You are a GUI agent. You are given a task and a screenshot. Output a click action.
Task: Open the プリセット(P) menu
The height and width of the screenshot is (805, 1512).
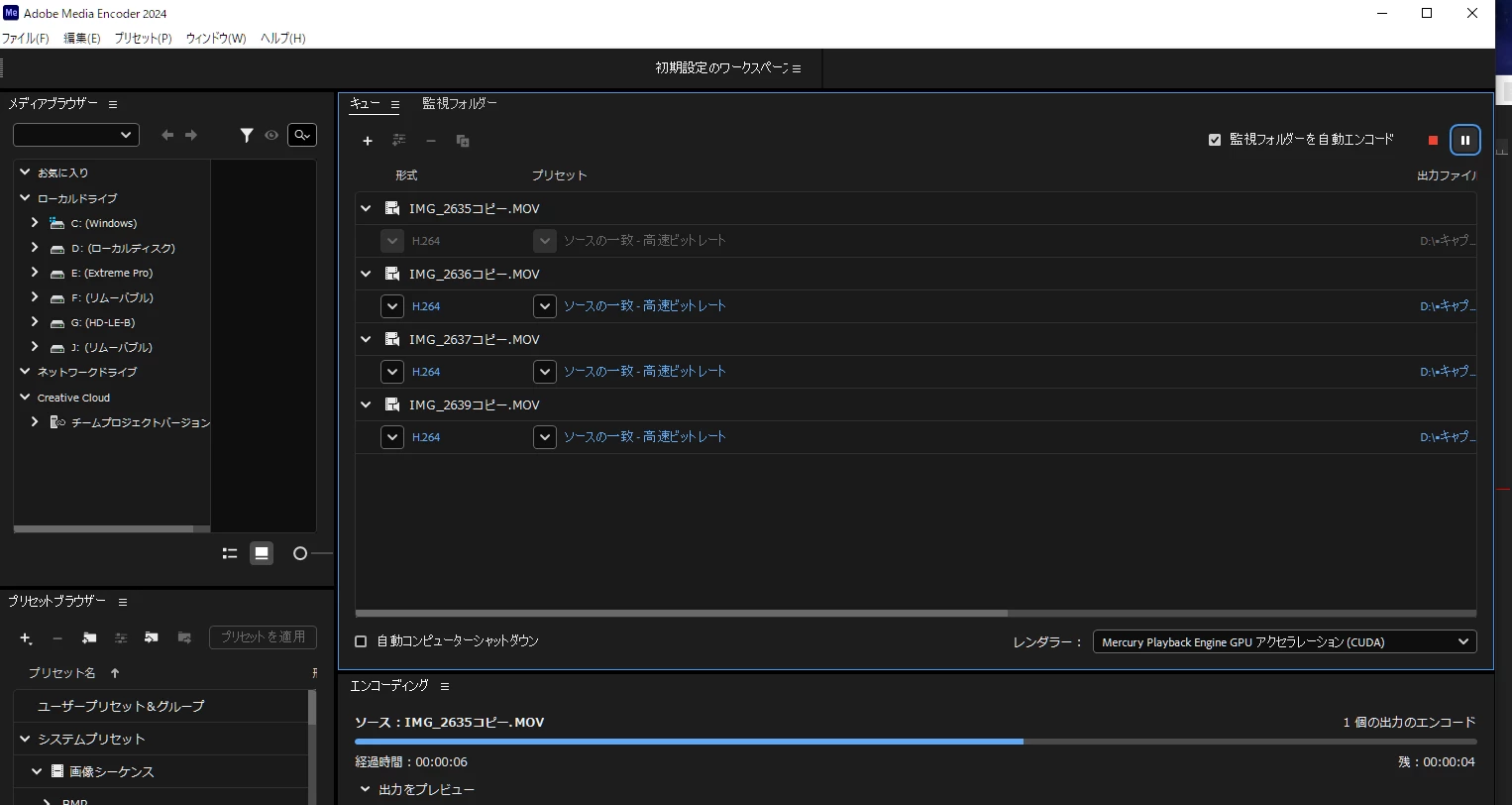143,38
